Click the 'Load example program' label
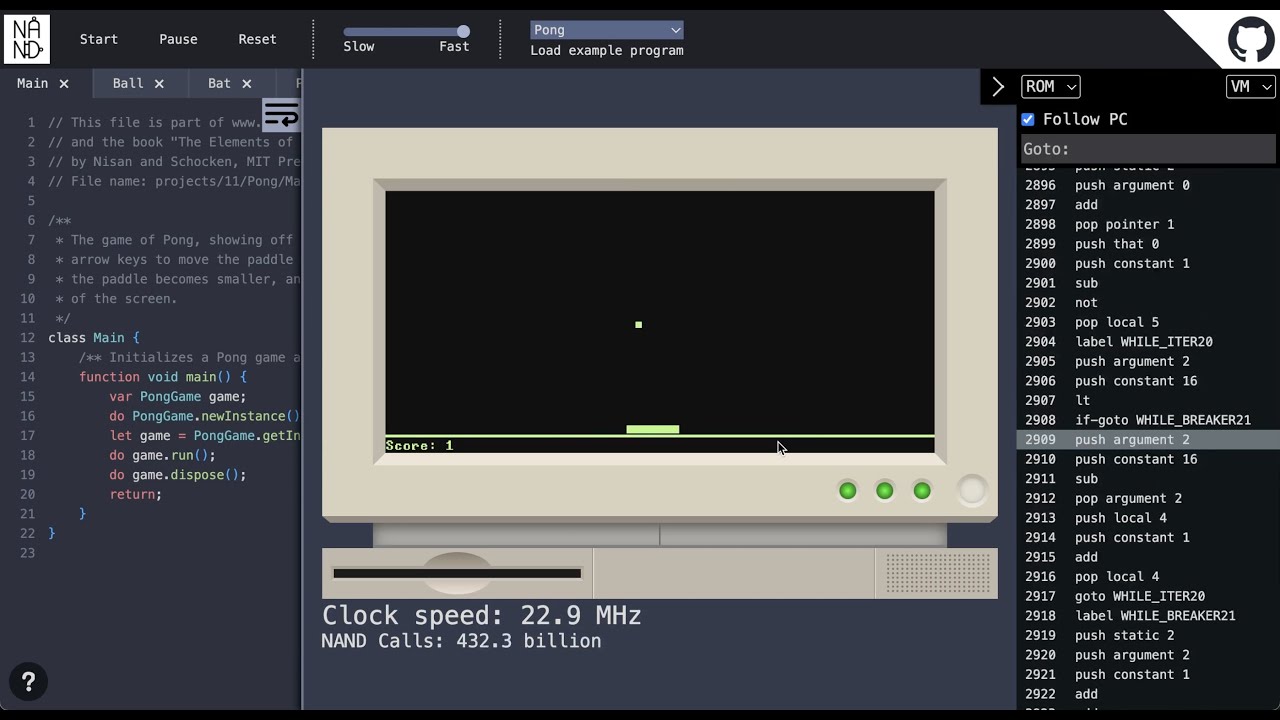This screenshot has width=1280, height=720. tap(607, 51)
